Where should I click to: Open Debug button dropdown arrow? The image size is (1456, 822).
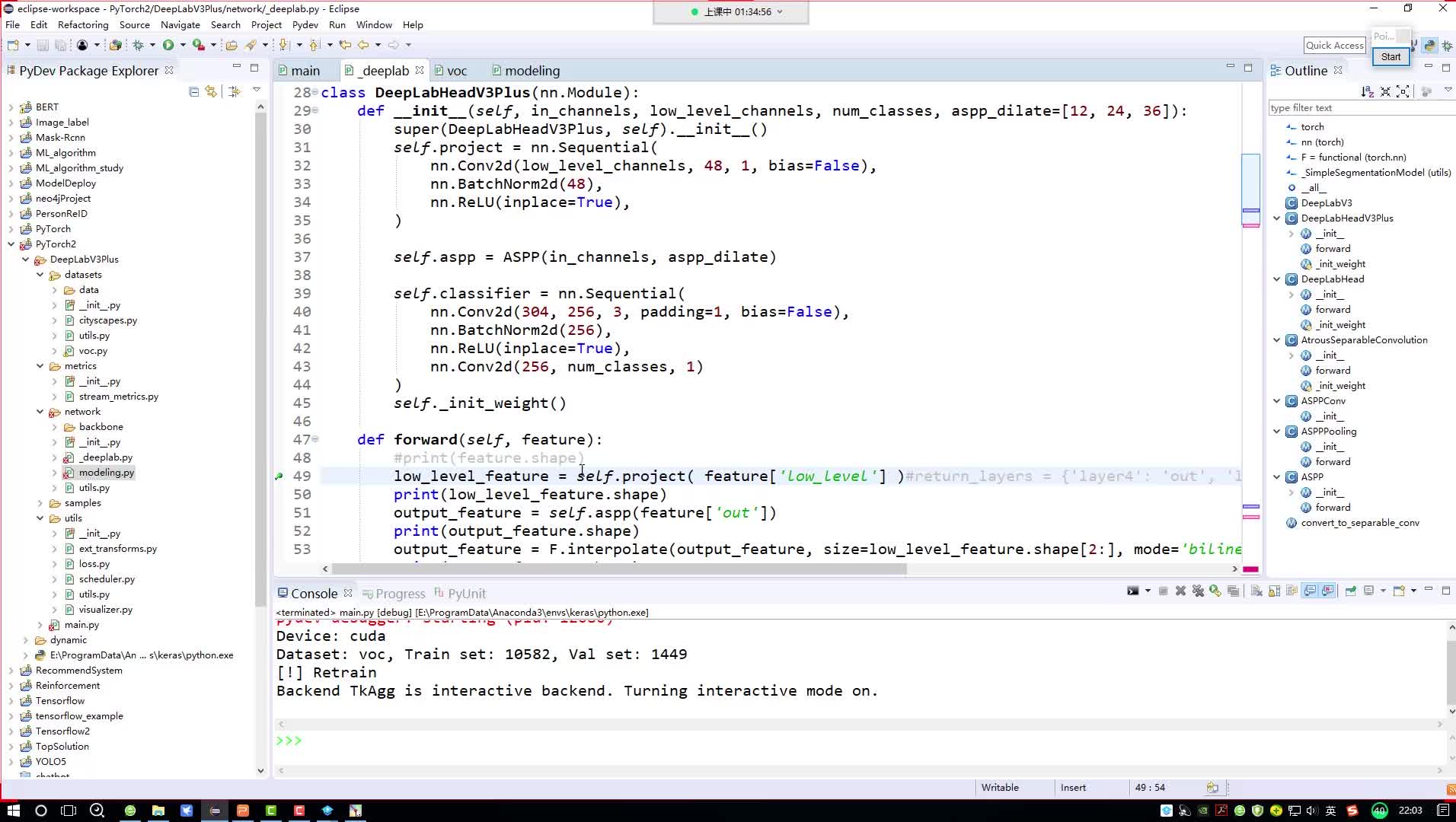click(152, 45)
